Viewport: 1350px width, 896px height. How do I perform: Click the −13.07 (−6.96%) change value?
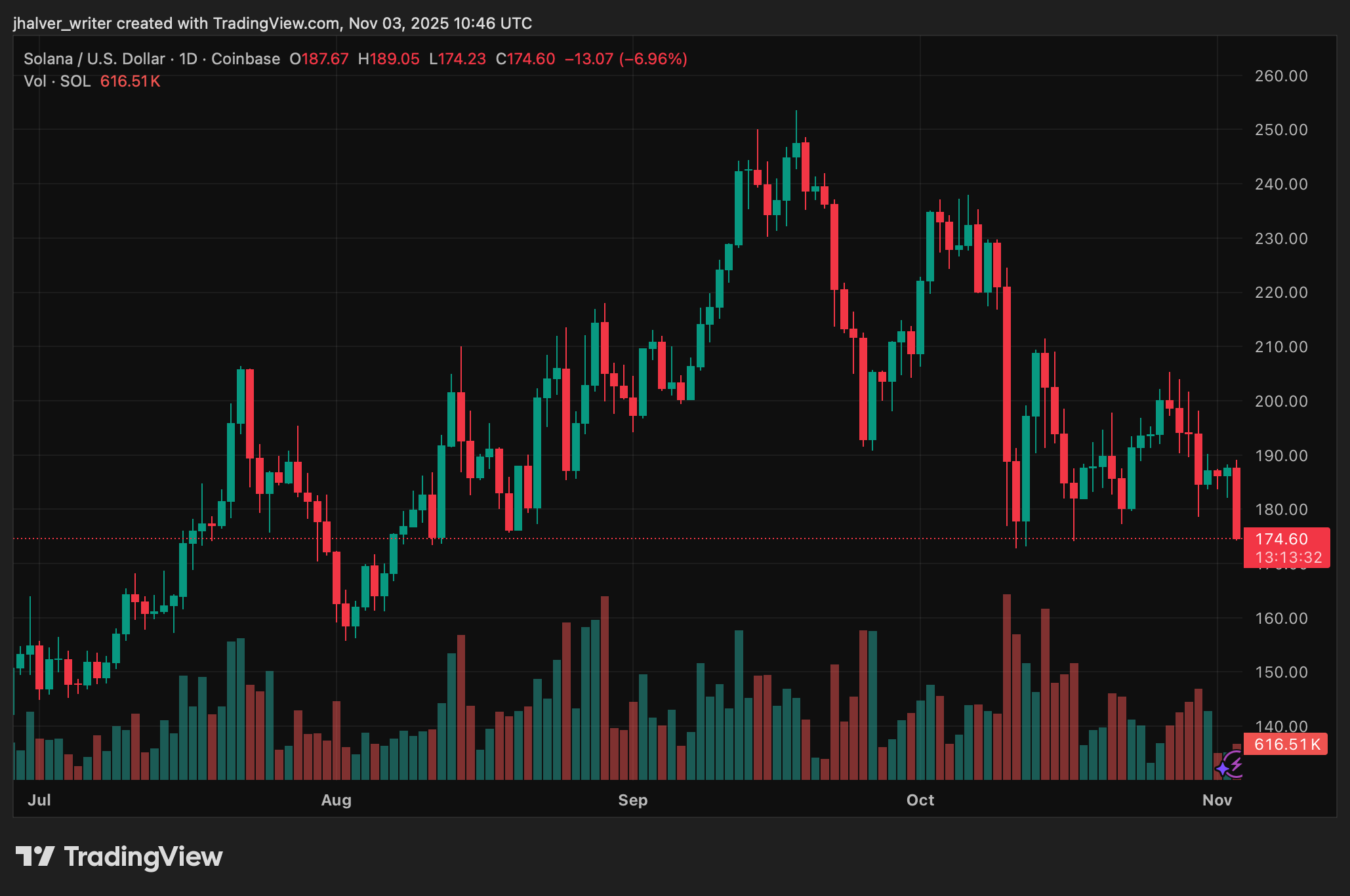pos(626,59)
